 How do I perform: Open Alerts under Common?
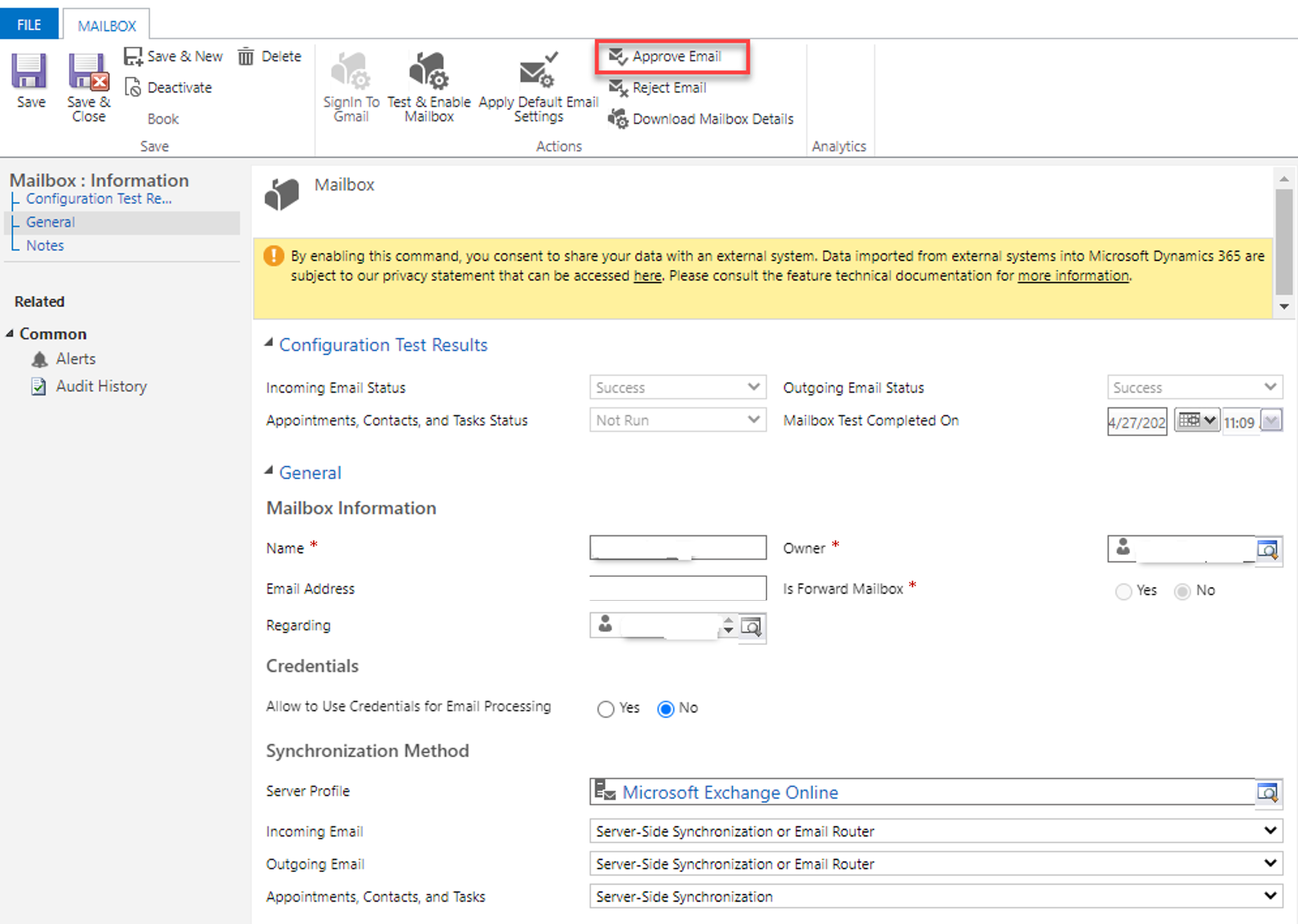click(x=75, y=359)
